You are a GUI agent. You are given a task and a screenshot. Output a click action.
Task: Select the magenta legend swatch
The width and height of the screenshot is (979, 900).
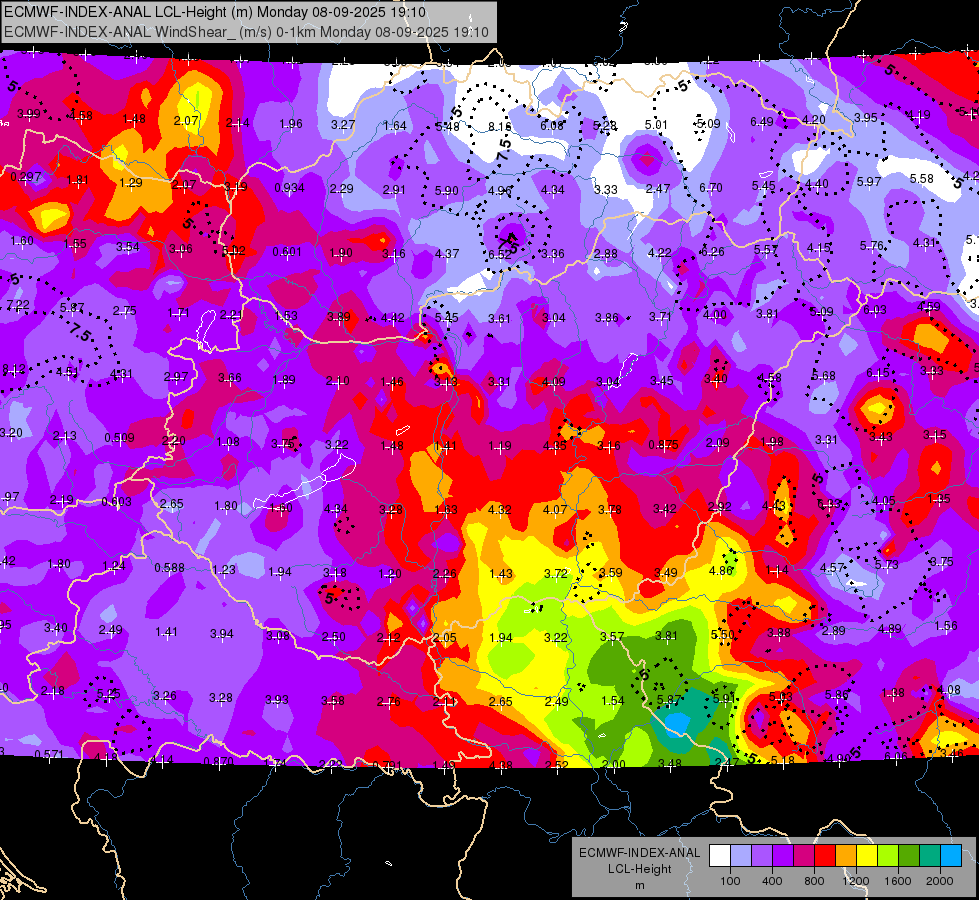(x=804, y=855)
